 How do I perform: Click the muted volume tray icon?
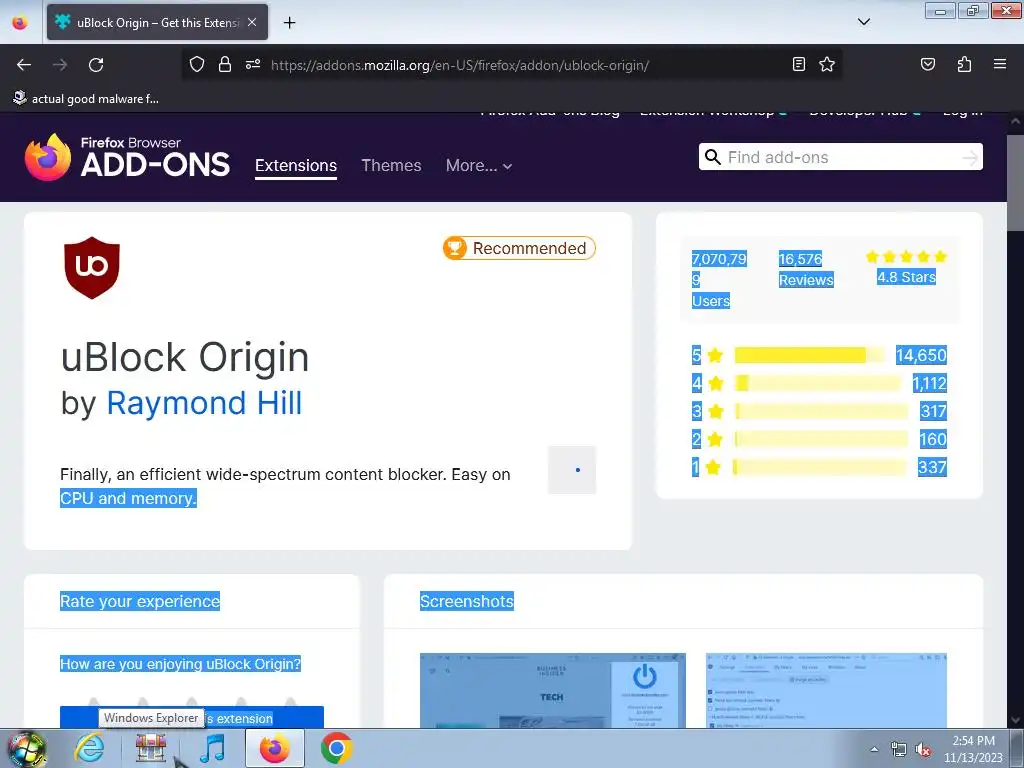click(x=923, y=750)
